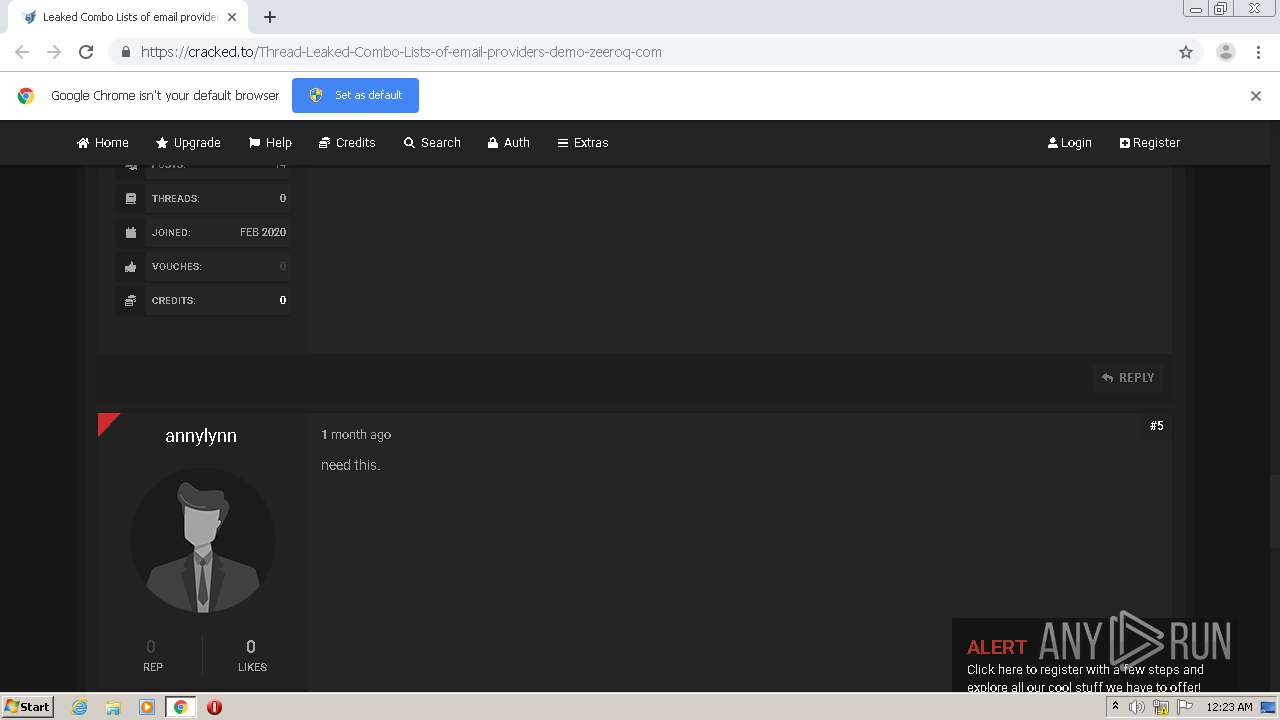Viewport: 1280px width, 720px height.
Task: Open volume control in tray
Action: pyautogui.click(x=1137, y=707)
